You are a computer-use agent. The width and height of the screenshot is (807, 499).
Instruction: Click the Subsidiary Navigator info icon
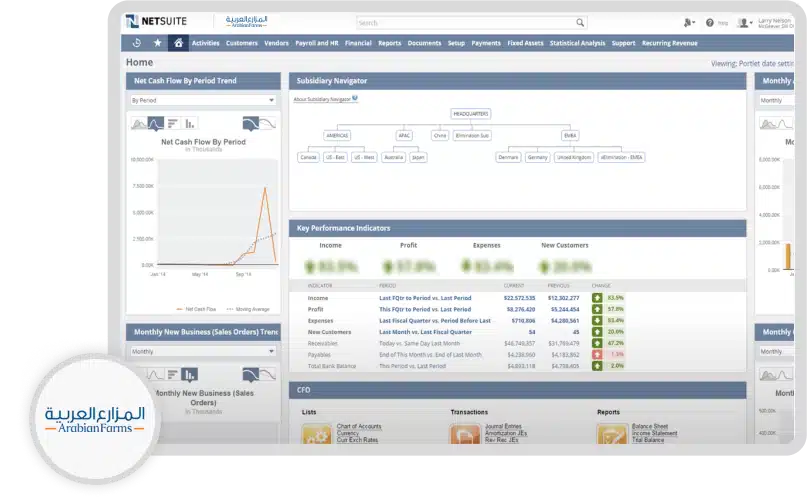coord(355,98)
